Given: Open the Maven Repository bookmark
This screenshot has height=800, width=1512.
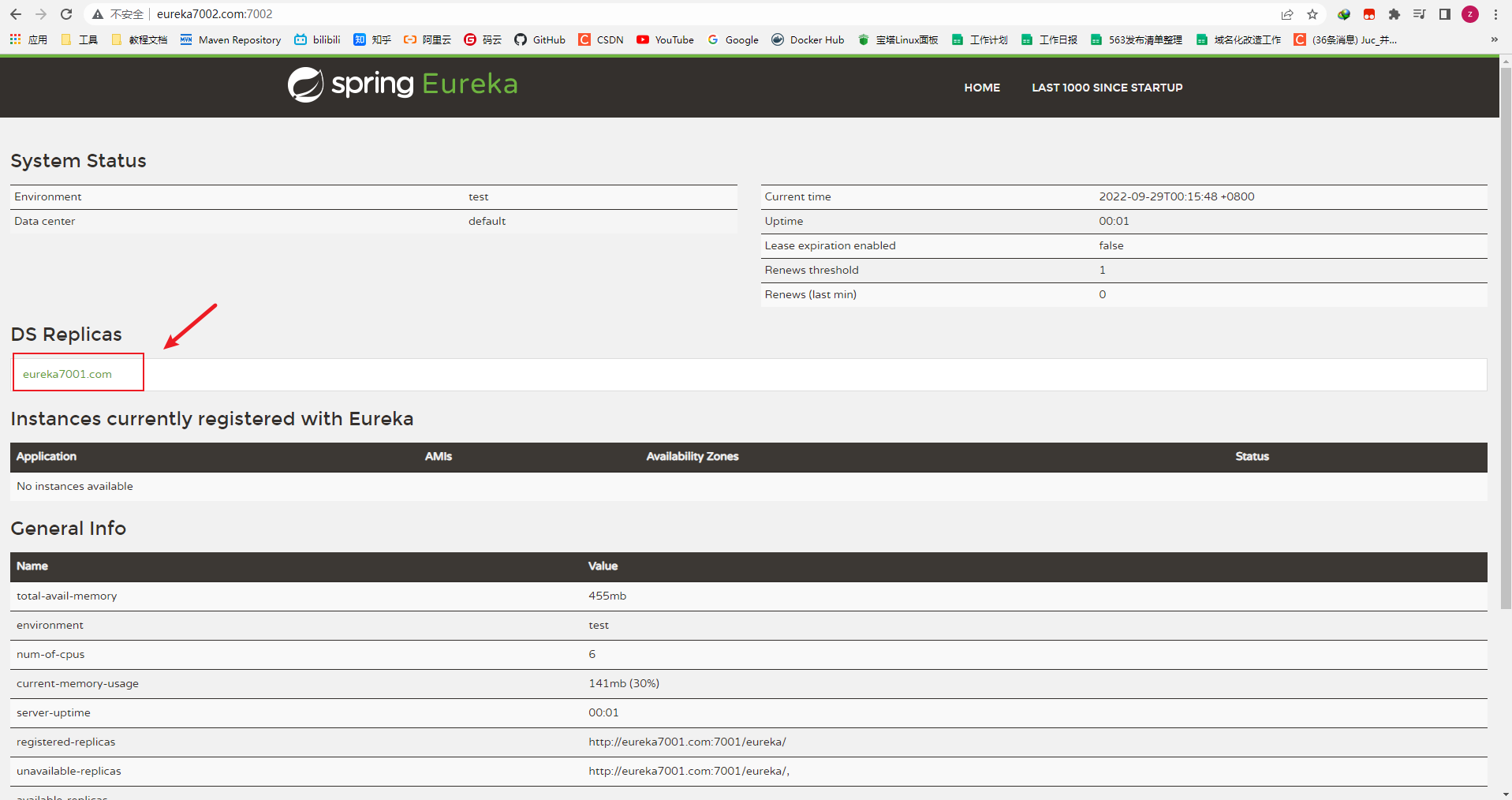Looking at the screenshot, I should [x=230, y=39].
